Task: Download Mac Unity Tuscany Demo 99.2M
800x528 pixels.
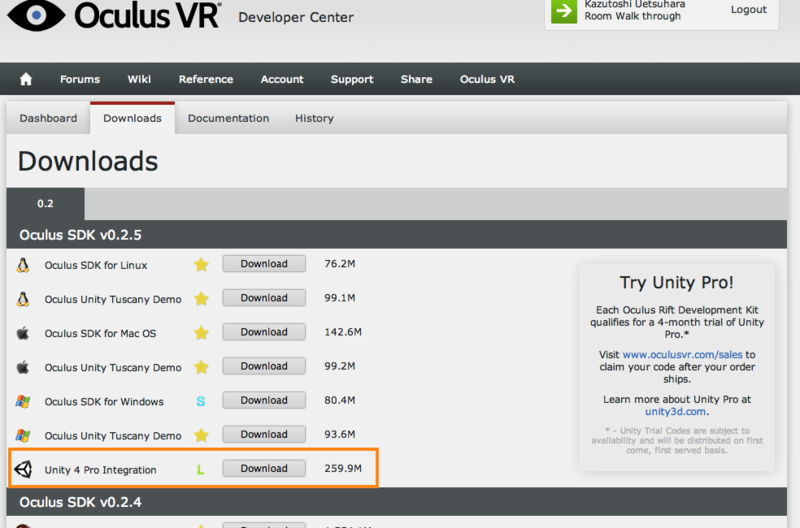Action: tap(264, 366)
